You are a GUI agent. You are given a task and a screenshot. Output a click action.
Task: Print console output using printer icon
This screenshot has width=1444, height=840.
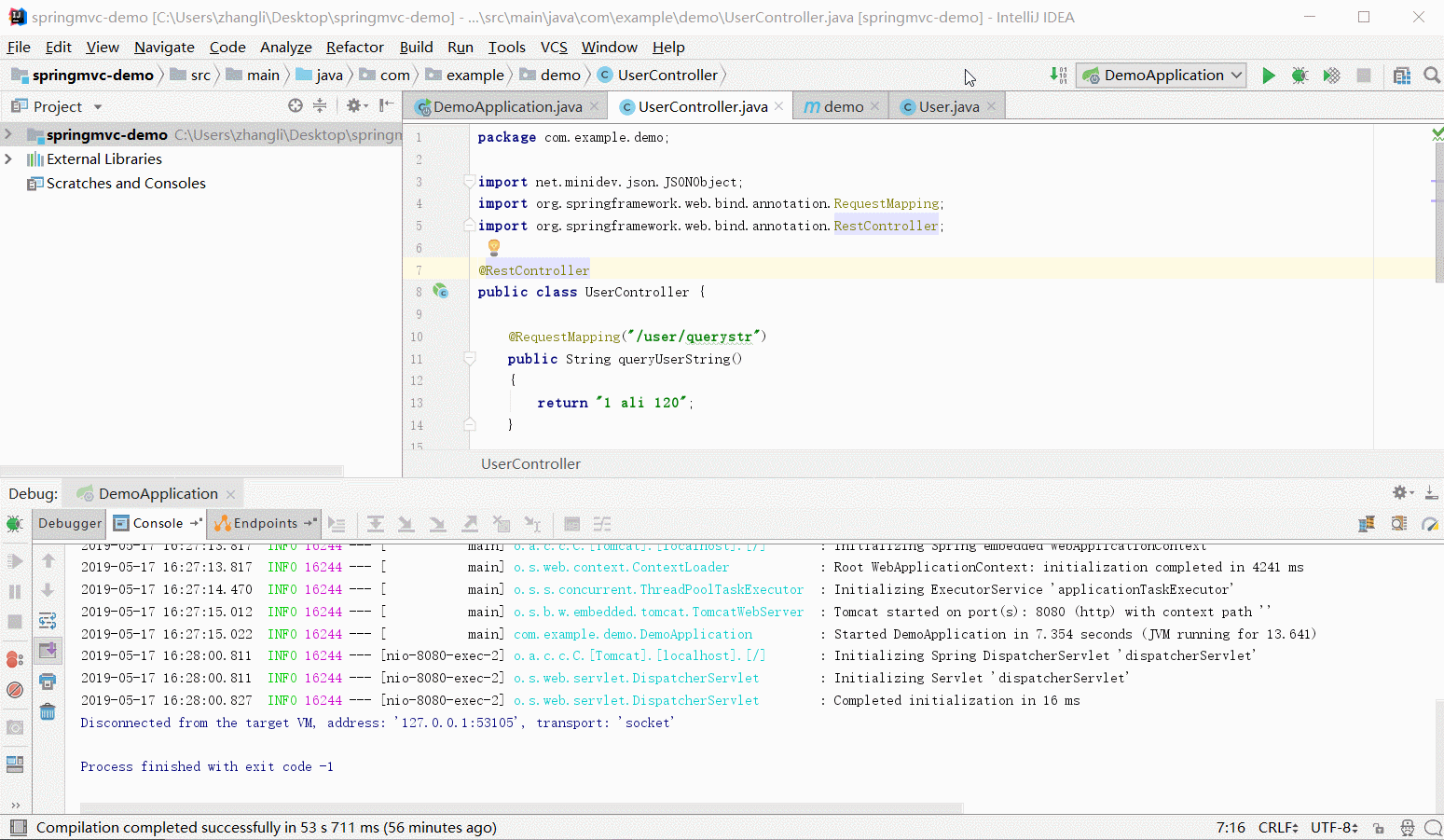click(48, 682)
